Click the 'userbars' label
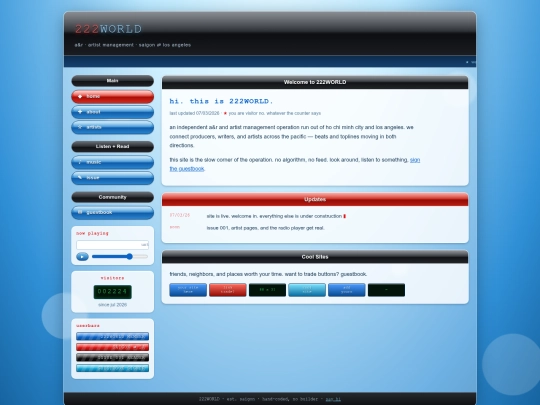Viewport: 540px width, 405px height. coord(88,326)
